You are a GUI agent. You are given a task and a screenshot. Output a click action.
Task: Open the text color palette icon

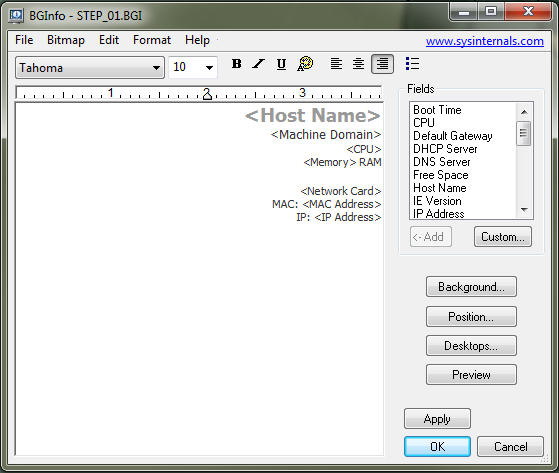[305, 64]
